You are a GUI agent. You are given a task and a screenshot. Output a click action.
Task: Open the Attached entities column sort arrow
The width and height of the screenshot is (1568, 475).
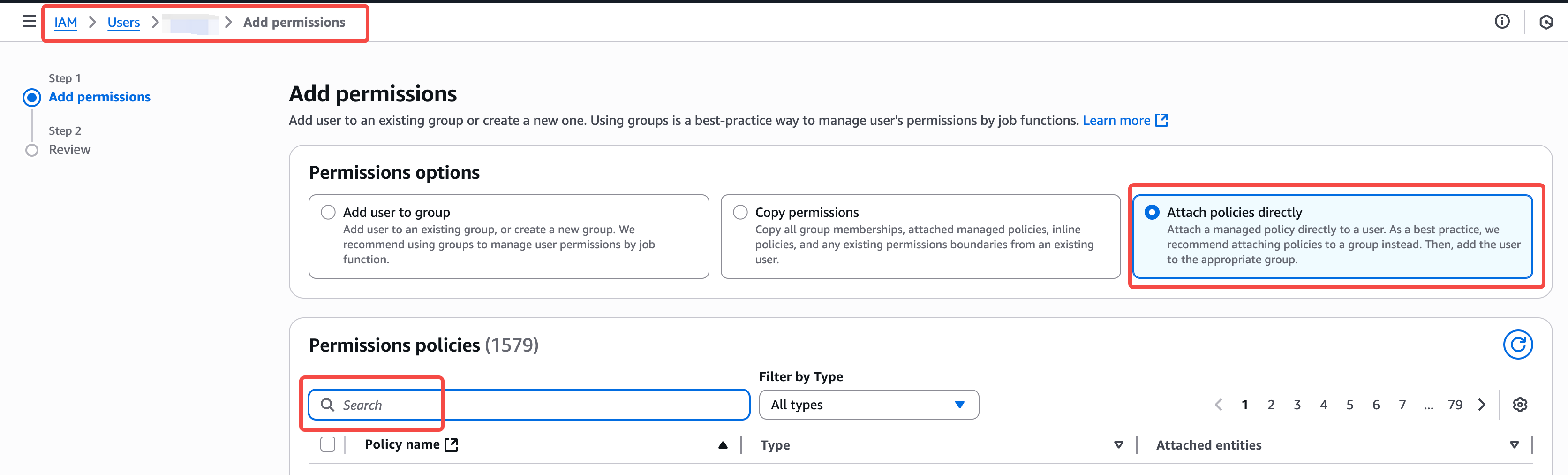(1514, 445)
